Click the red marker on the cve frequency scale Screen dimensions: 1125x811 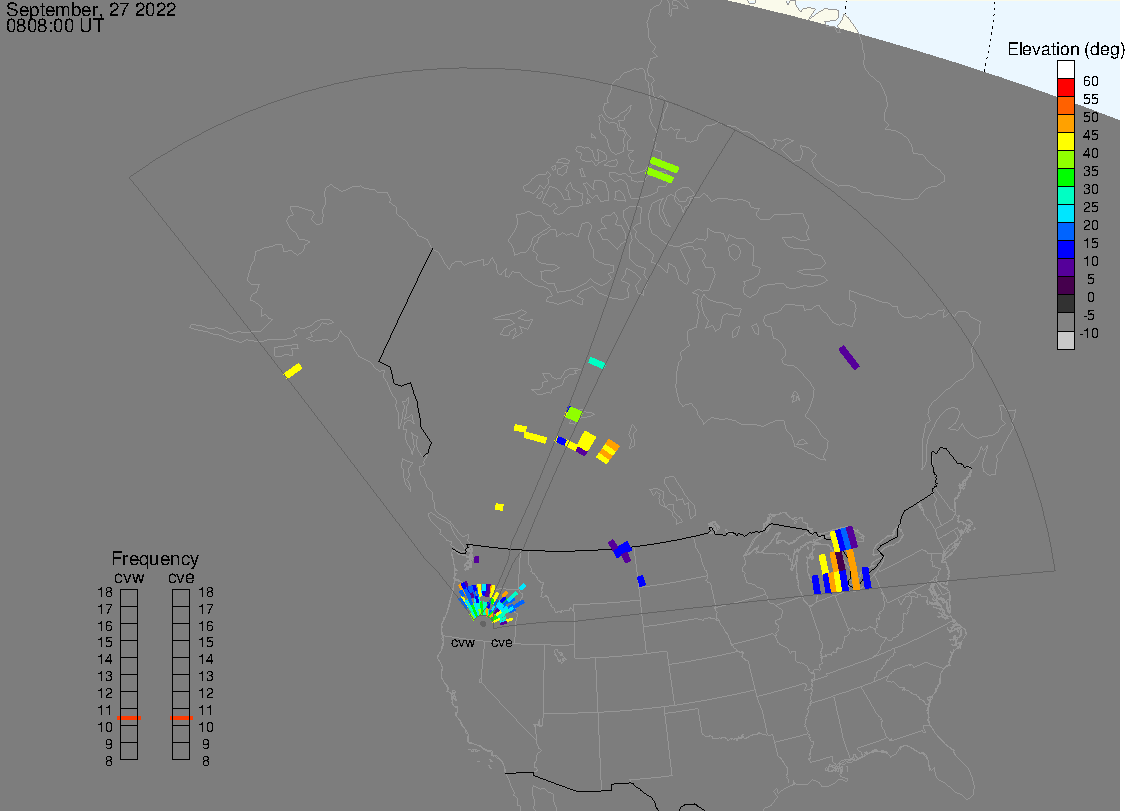tap(181, 718)
